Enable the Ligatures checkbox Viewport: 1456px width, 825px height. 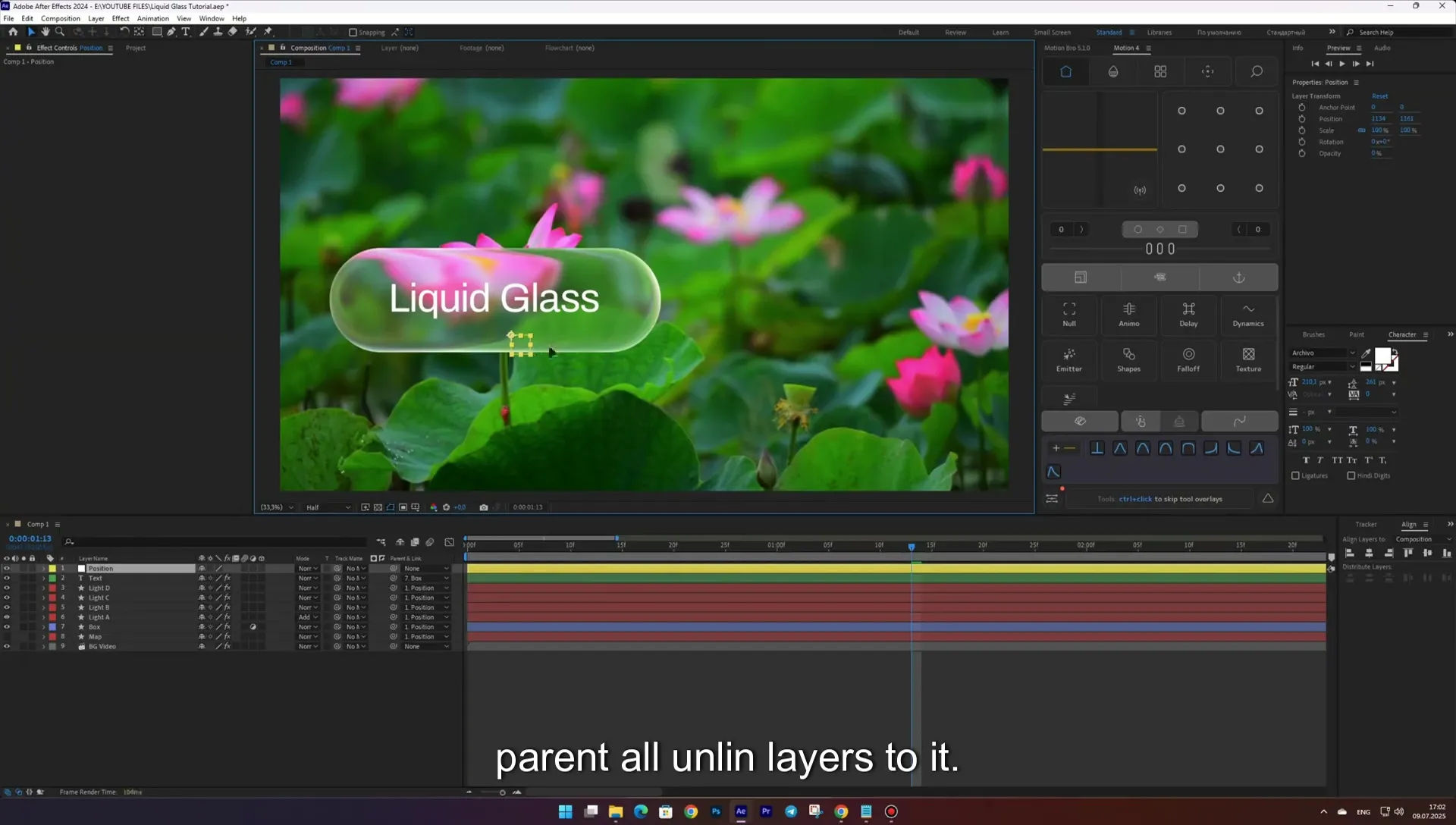click(x=1295, y=476)
